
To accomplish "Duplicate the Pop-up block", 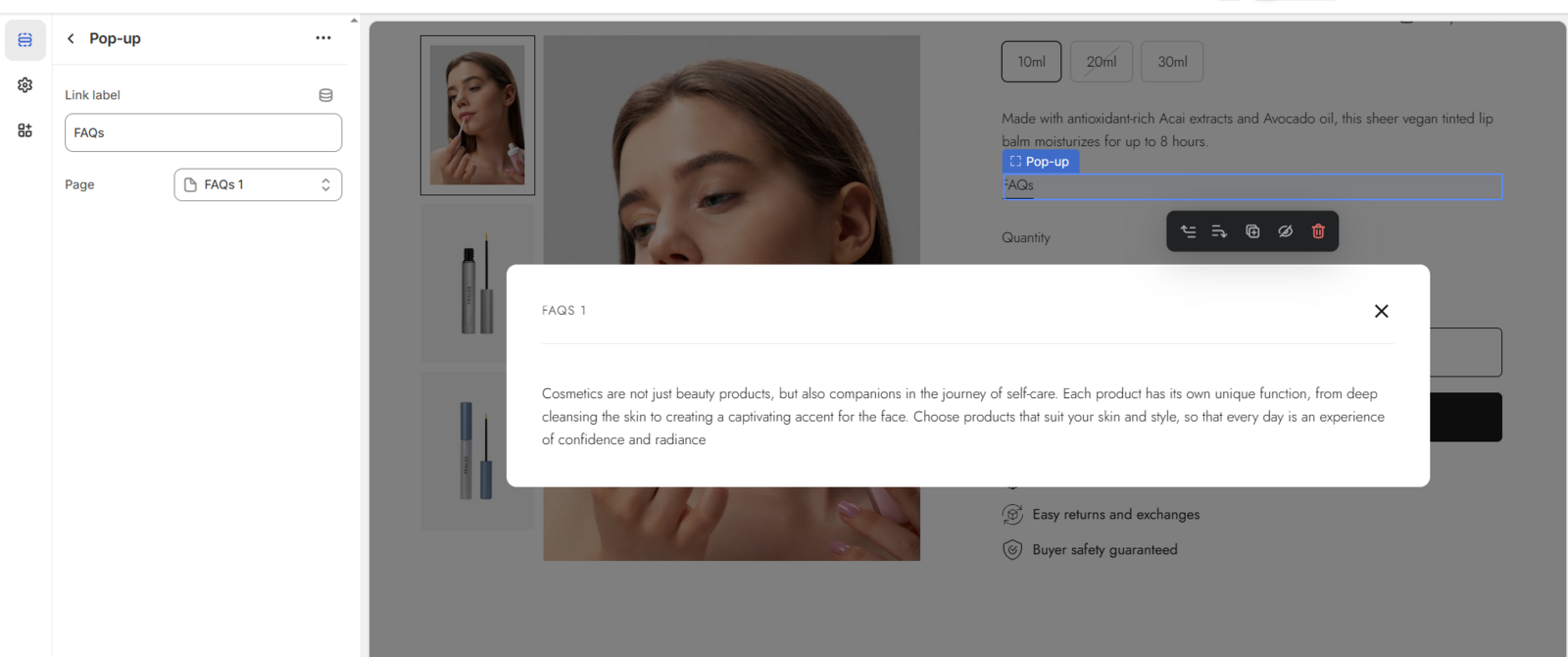I will [x=1252, y=231].
